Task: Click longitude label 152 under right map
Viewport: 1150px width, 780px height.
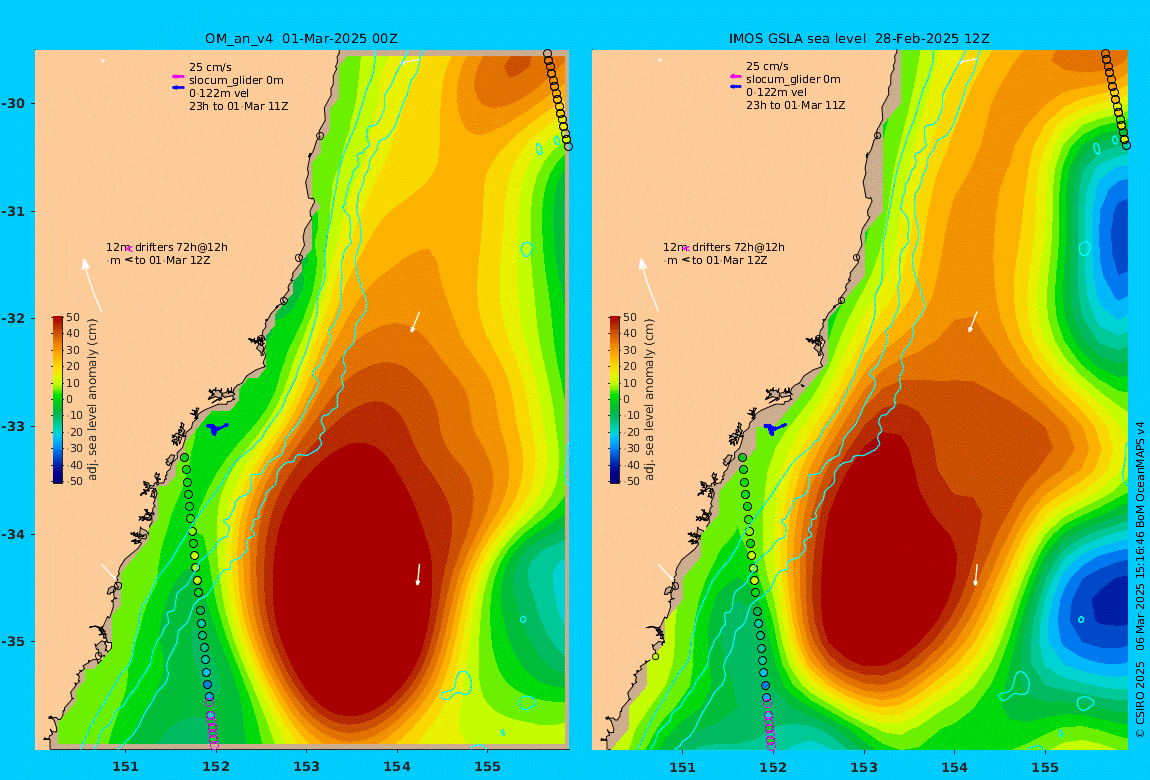Action: point(773,767)
